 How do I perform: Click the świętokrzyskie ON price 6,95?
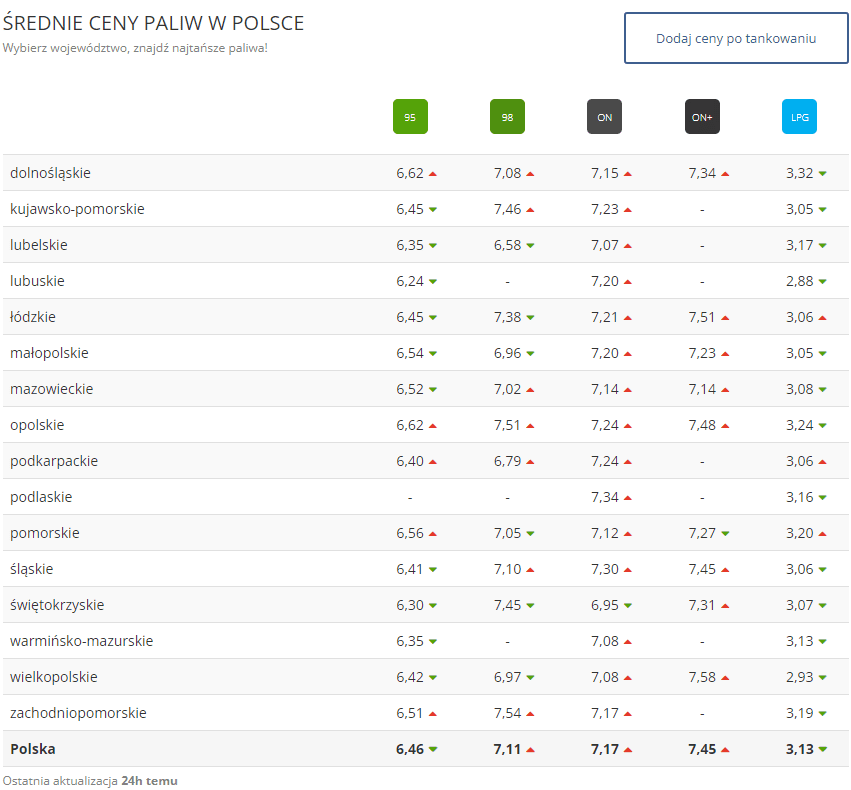point(604,605)
